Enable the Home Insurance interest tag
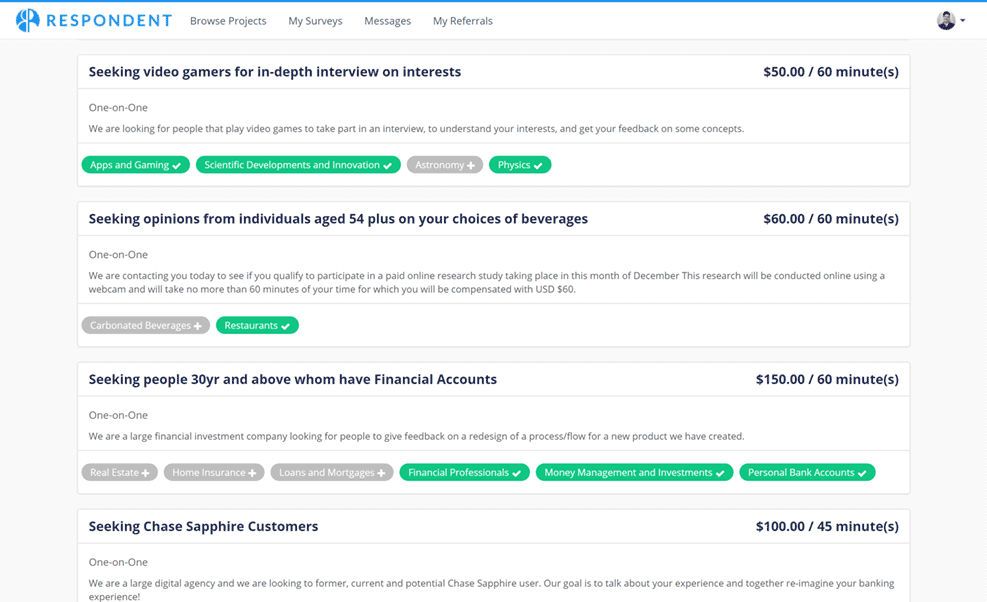 253,471
